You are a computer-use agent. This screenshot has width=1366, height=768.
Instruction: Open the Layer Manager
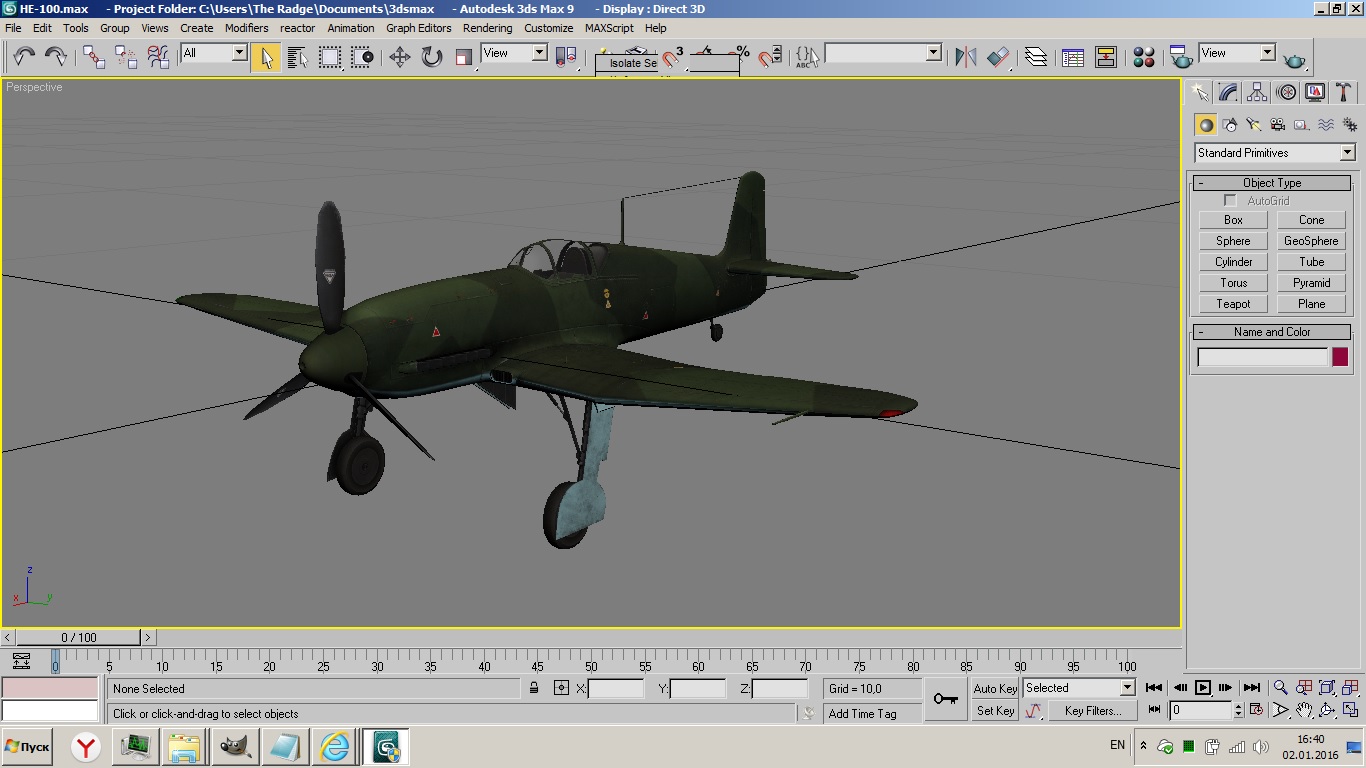tap(1036, 57)
